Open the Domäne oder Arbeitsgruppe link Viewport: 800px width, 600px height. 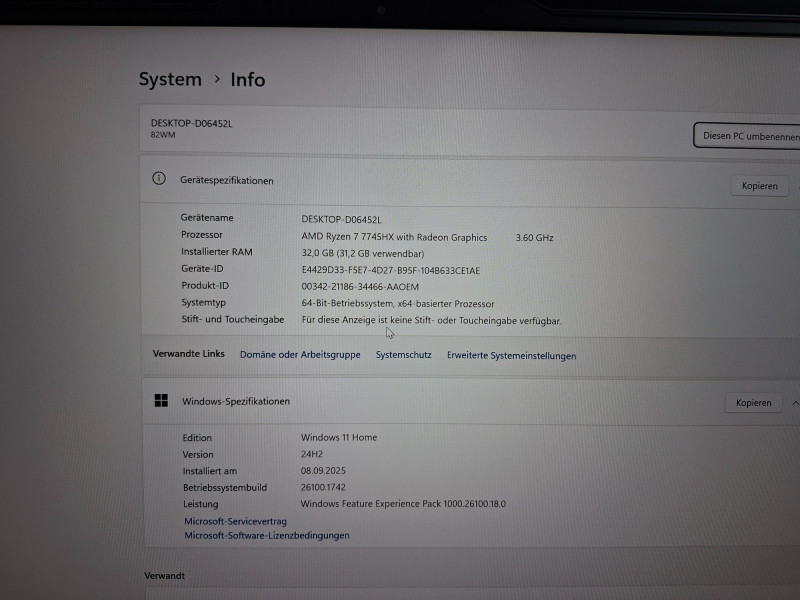tap(300, 355)
